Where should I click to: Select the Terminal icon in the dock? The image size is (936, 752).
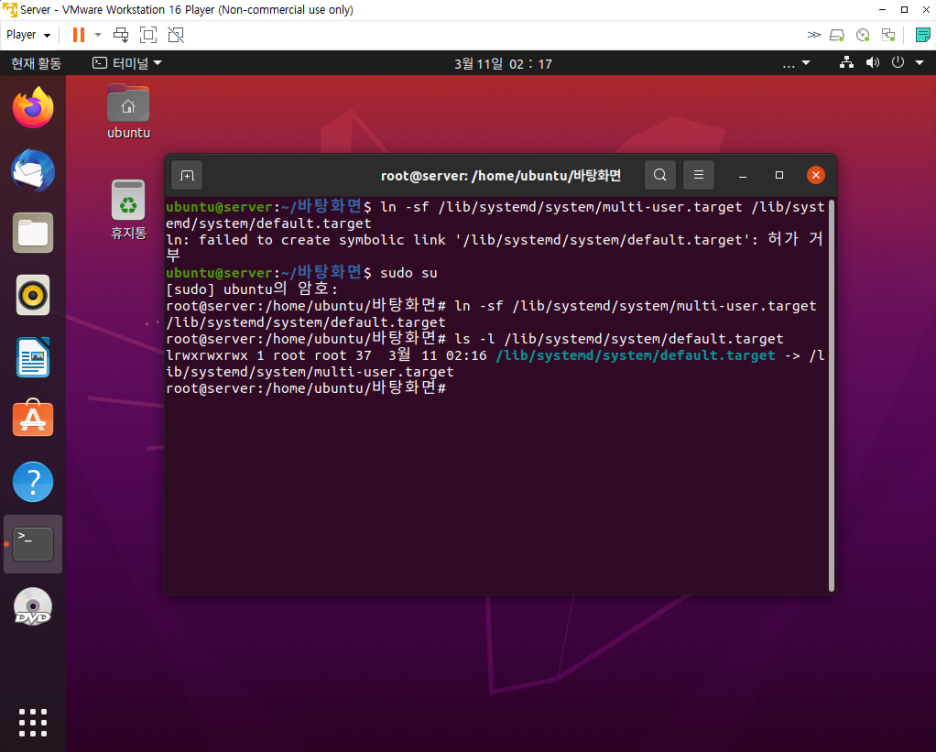(x=33, y=544)
